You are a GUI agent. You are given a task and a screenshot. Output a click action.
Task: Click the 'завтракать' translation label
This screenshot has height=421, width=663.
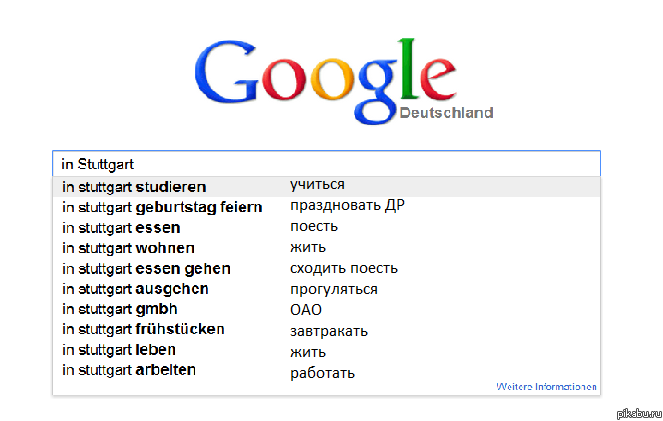pyautogui.click(x=329, y=331)
